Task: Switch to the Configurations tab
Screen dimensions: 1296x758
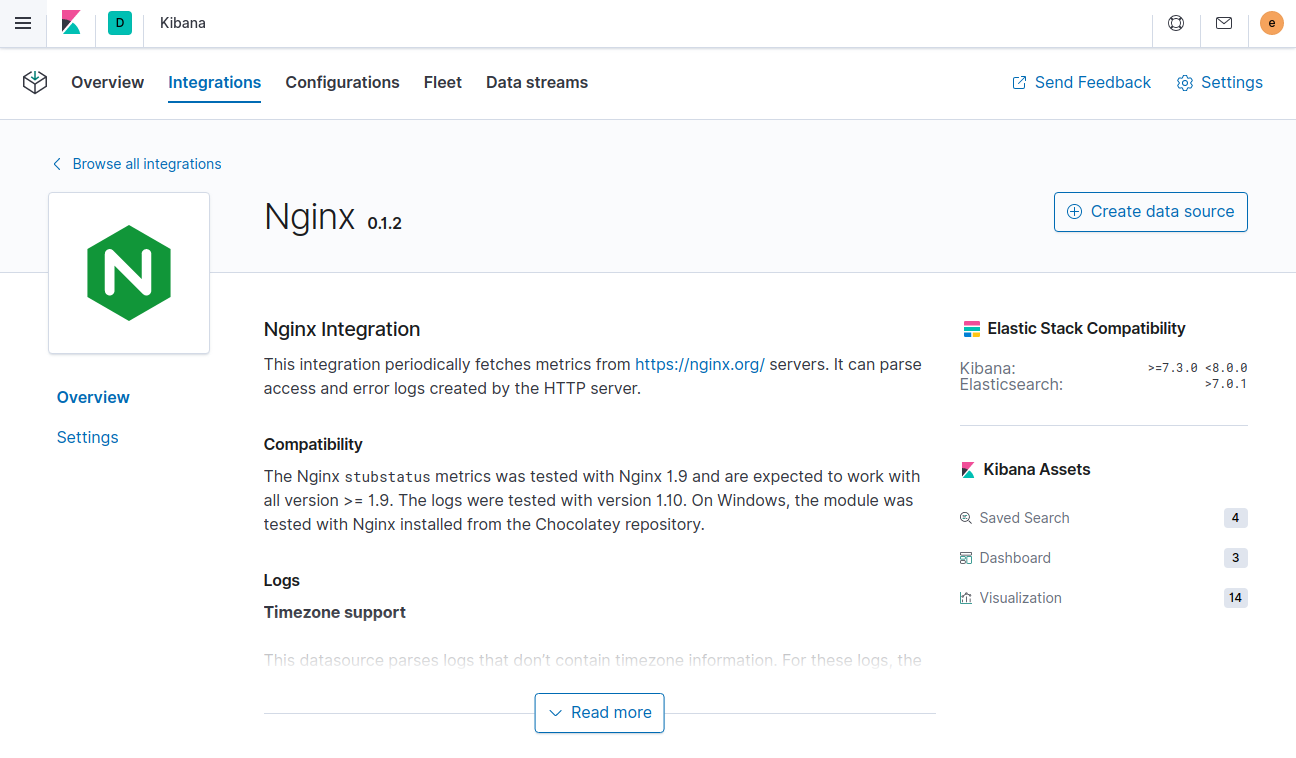Action: [342, 82]
